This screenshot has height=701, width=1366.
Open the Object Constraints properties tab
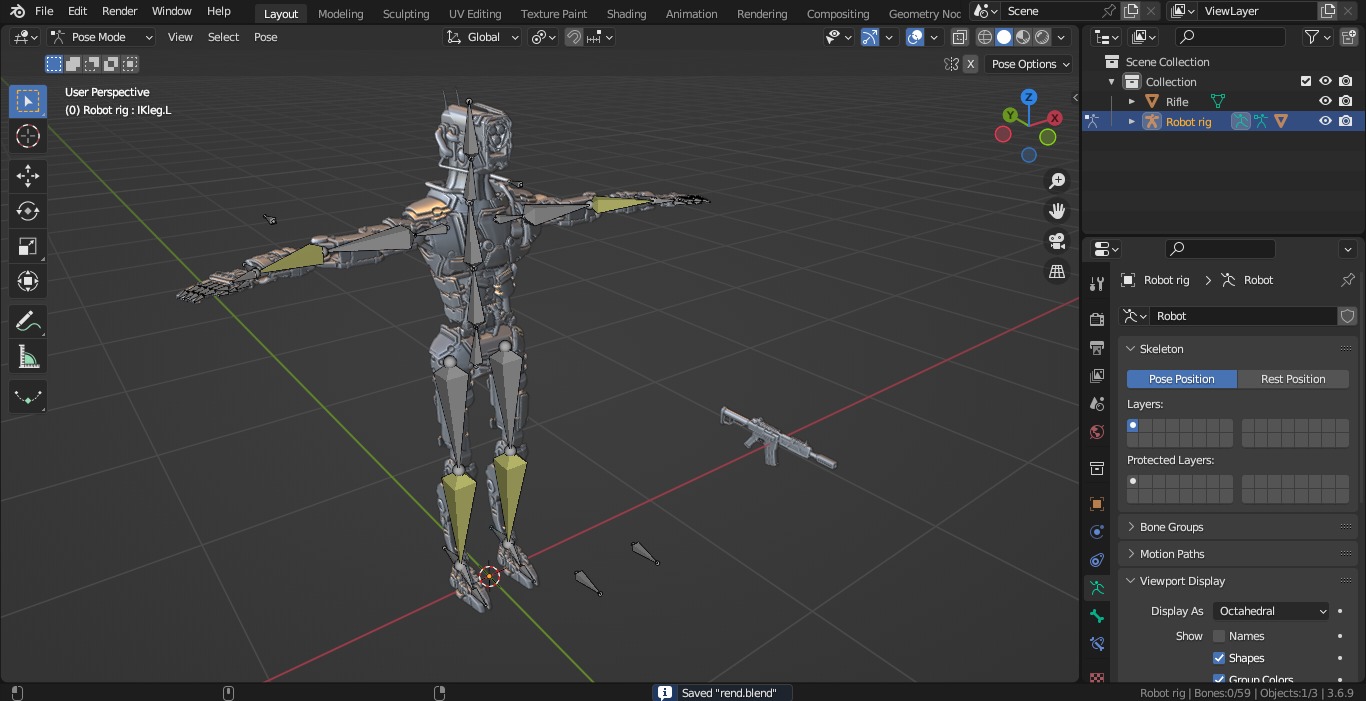pos(1097,560)
